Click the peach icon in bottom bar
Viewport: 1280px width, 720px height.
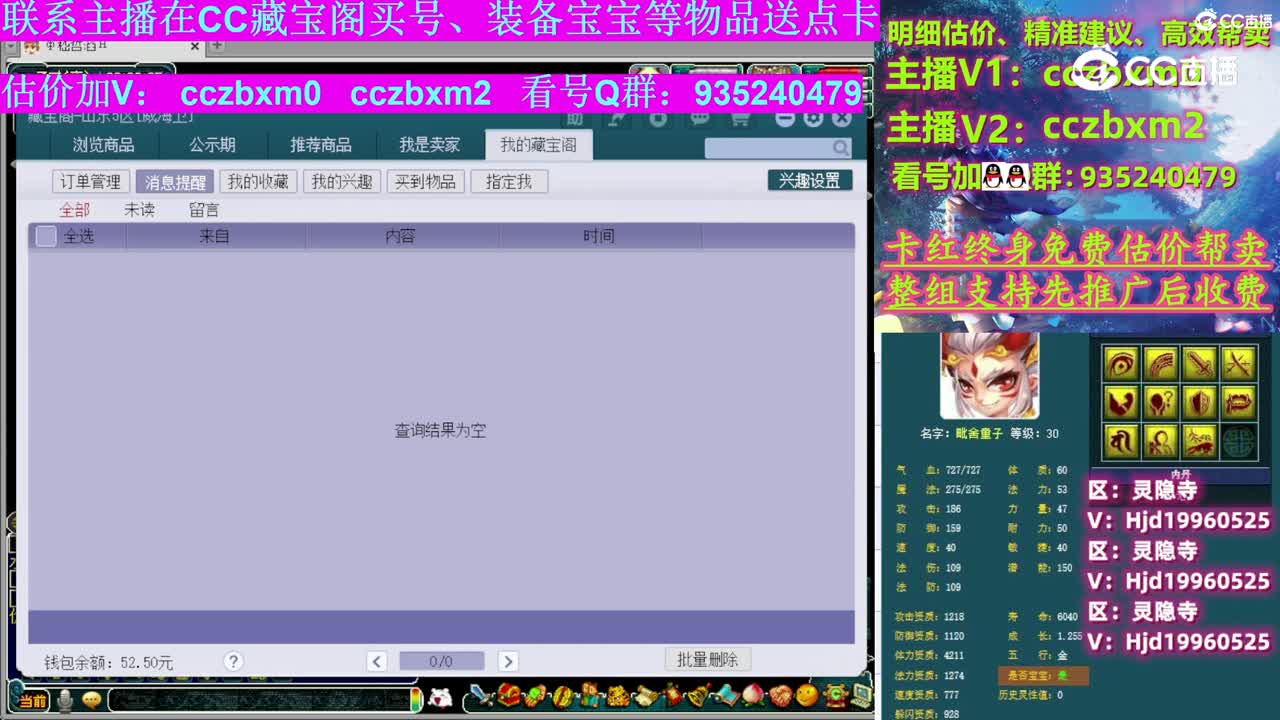pos(753,695)
